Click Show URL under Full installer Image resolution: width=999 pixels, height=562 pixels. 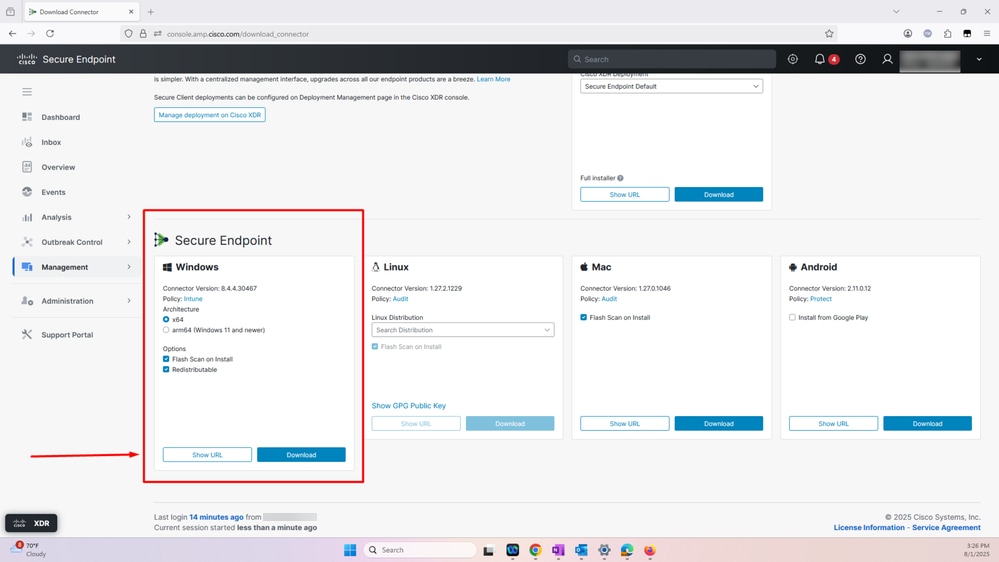click(624, 194)
